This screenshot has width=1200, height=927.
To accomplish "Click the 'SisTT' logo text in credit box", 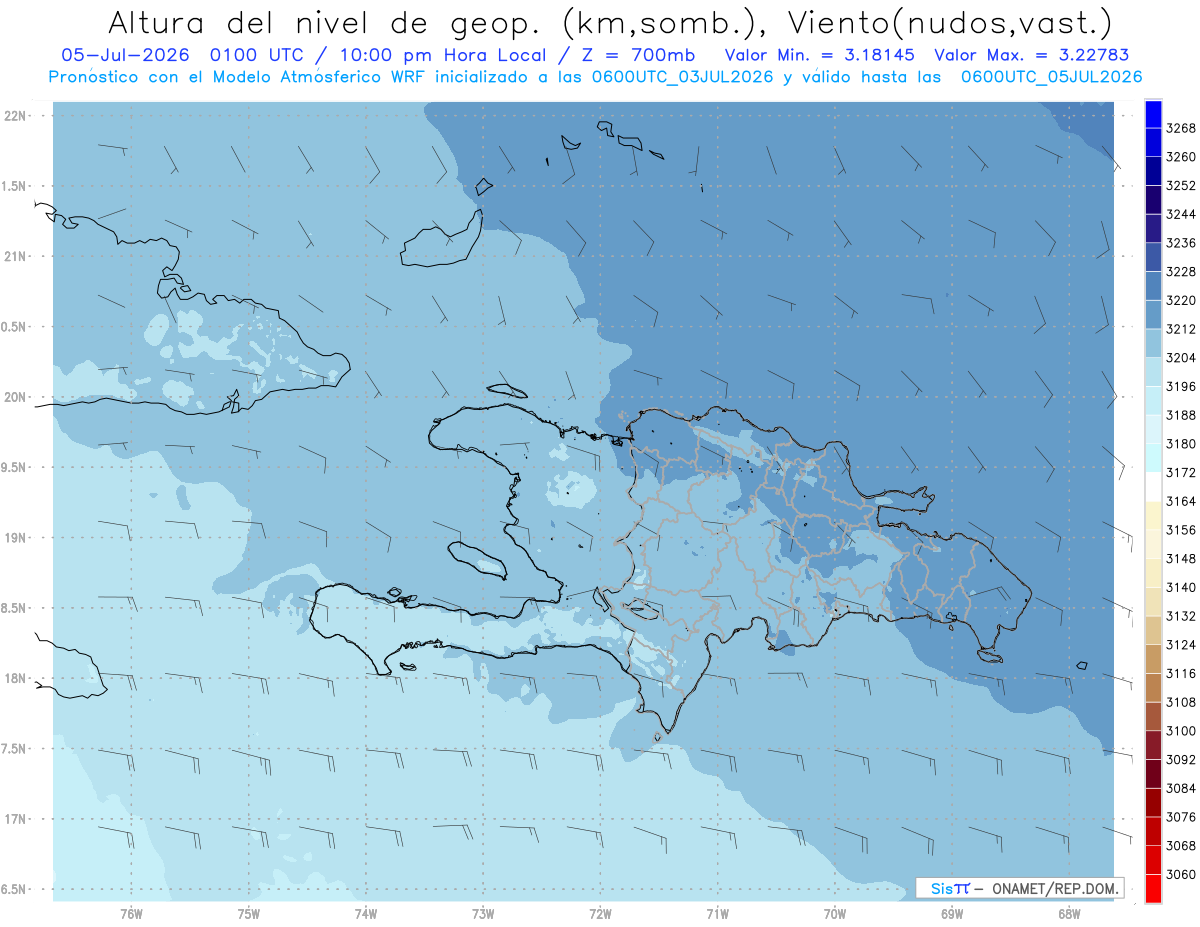I will [x=950, y=888].
